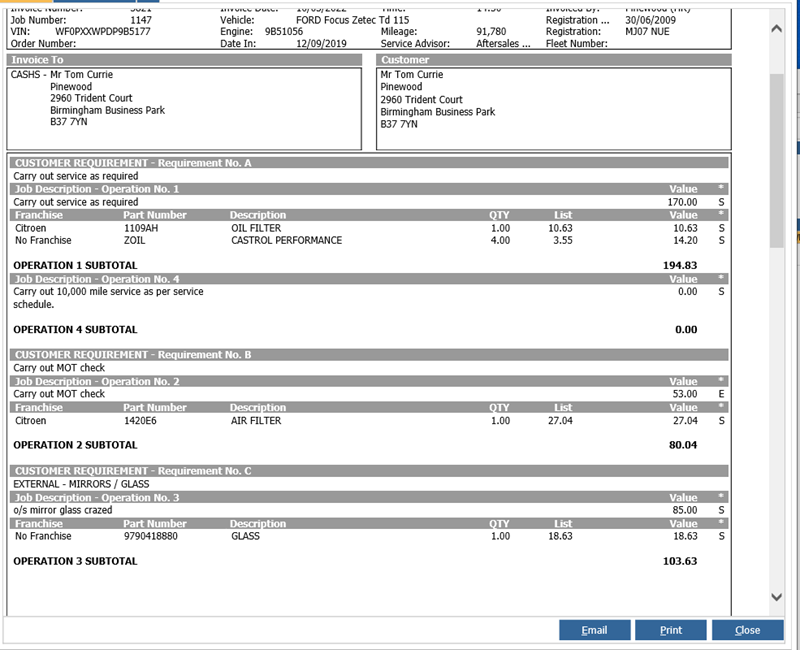Select the OIL FILTER part line
This screenshot has width=800, height=650.
(x=300, y=227)
